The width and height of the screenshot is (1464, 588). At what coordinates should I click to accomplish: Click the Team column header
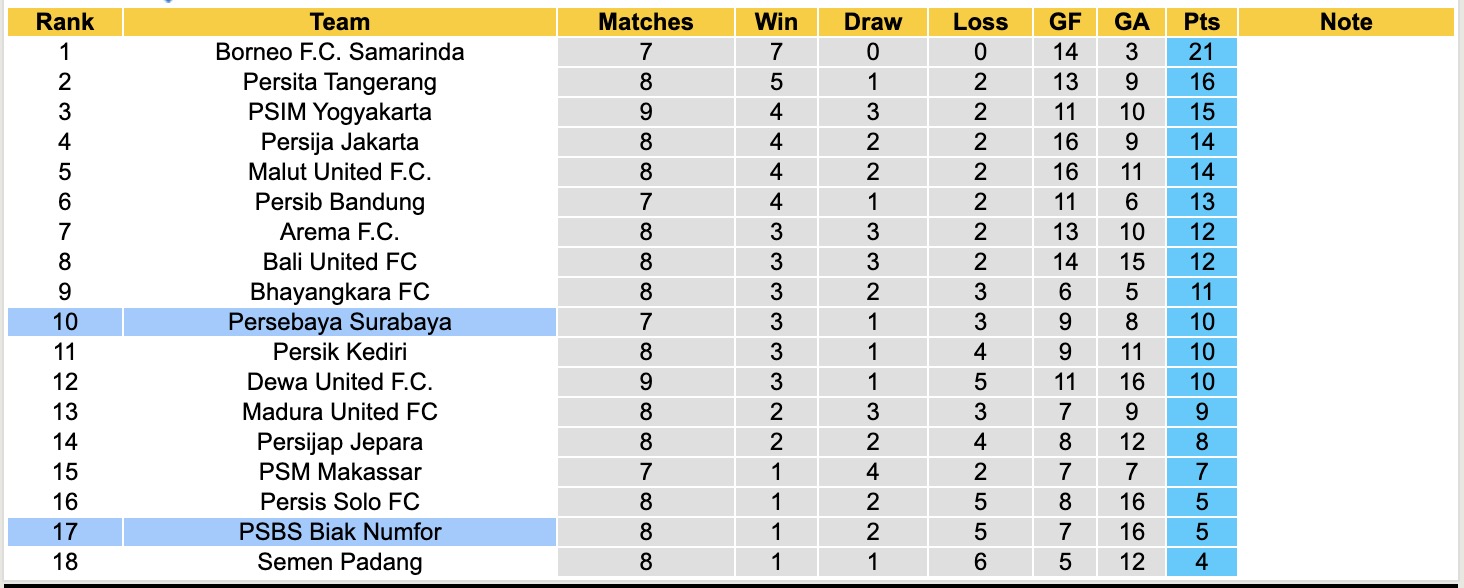pos(340,22)
